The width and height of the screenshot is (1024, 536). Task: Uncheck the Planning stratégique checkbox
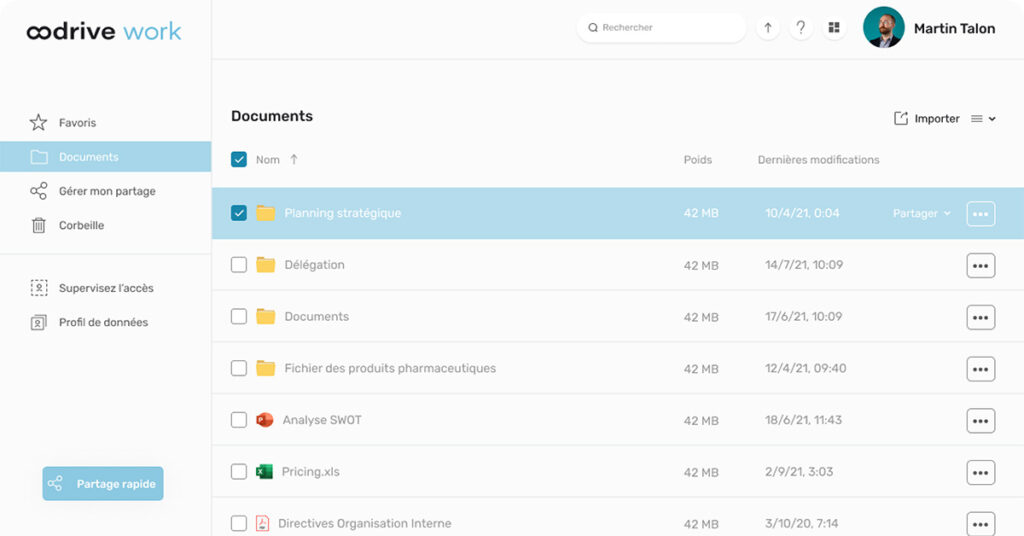pos(239,213)
